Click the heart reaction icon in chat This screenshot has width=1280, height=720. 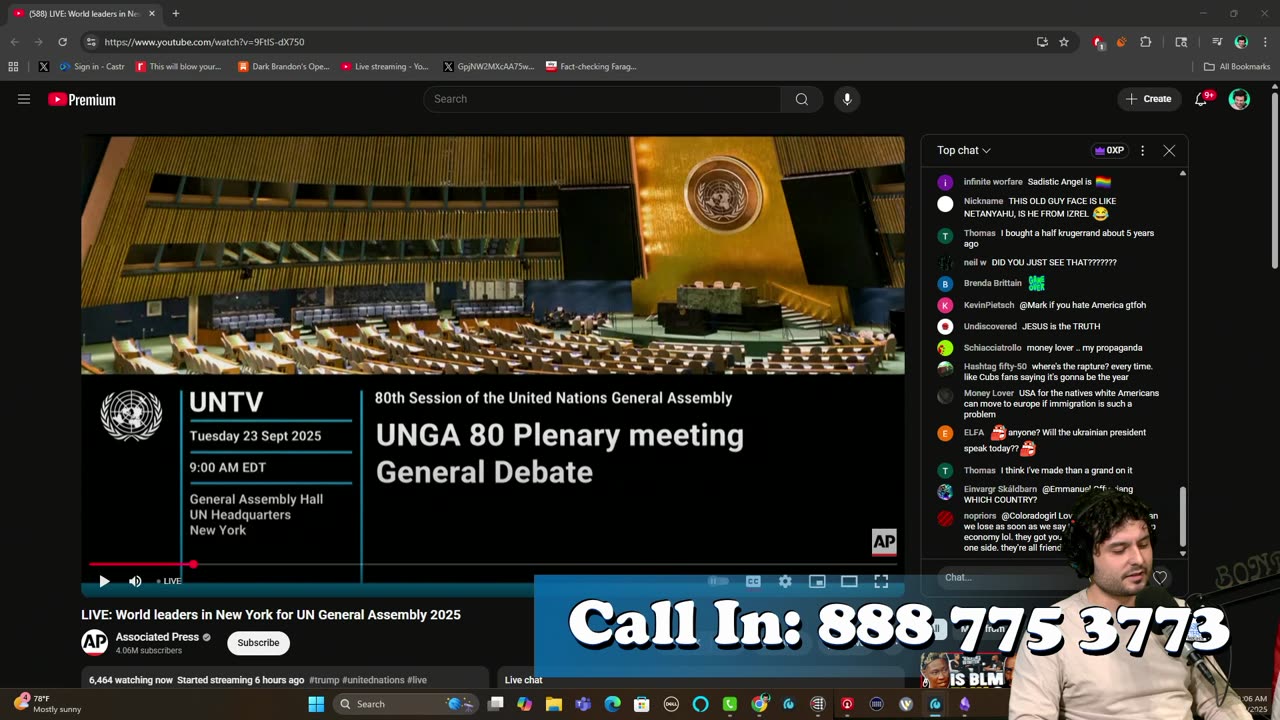coord(1160,577)
